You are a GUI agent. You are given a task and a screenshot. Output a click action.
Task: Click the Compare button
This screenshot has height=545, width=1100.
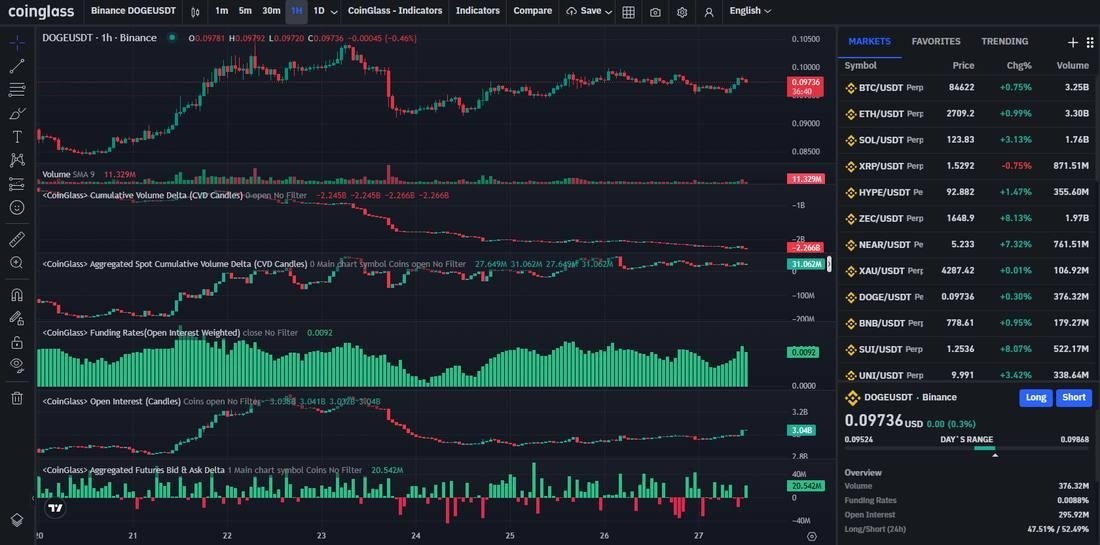(x=532, y=11)
